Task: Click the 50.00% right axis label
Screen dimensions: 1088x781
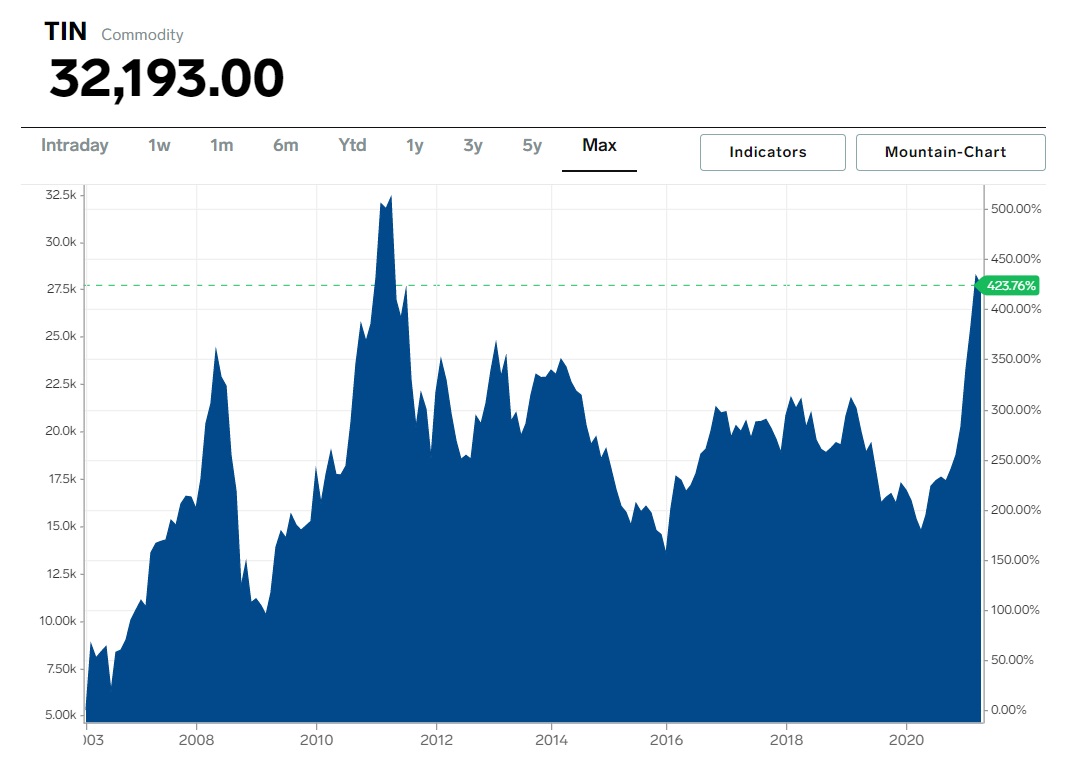Action: (1012, 660)
